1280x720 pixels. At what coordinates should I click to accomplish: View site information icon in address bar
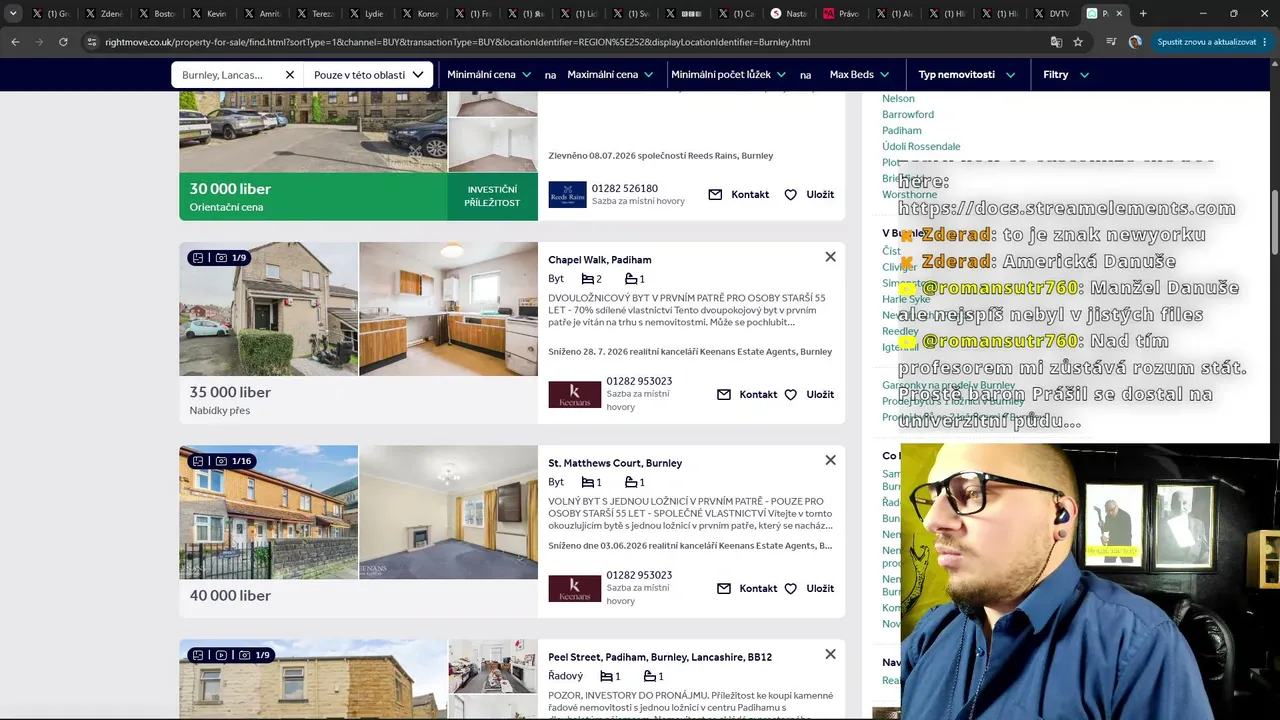(92, 42)
